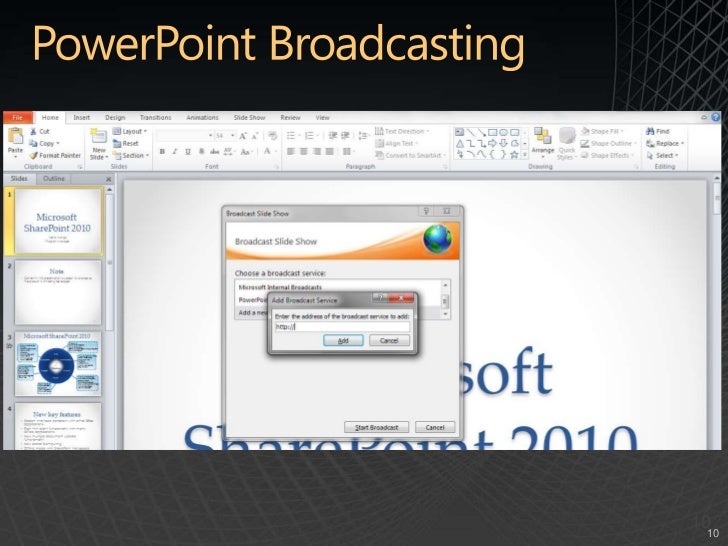
Task: Open the Shape Fill dropdown
Action: (x=602, y=131)
